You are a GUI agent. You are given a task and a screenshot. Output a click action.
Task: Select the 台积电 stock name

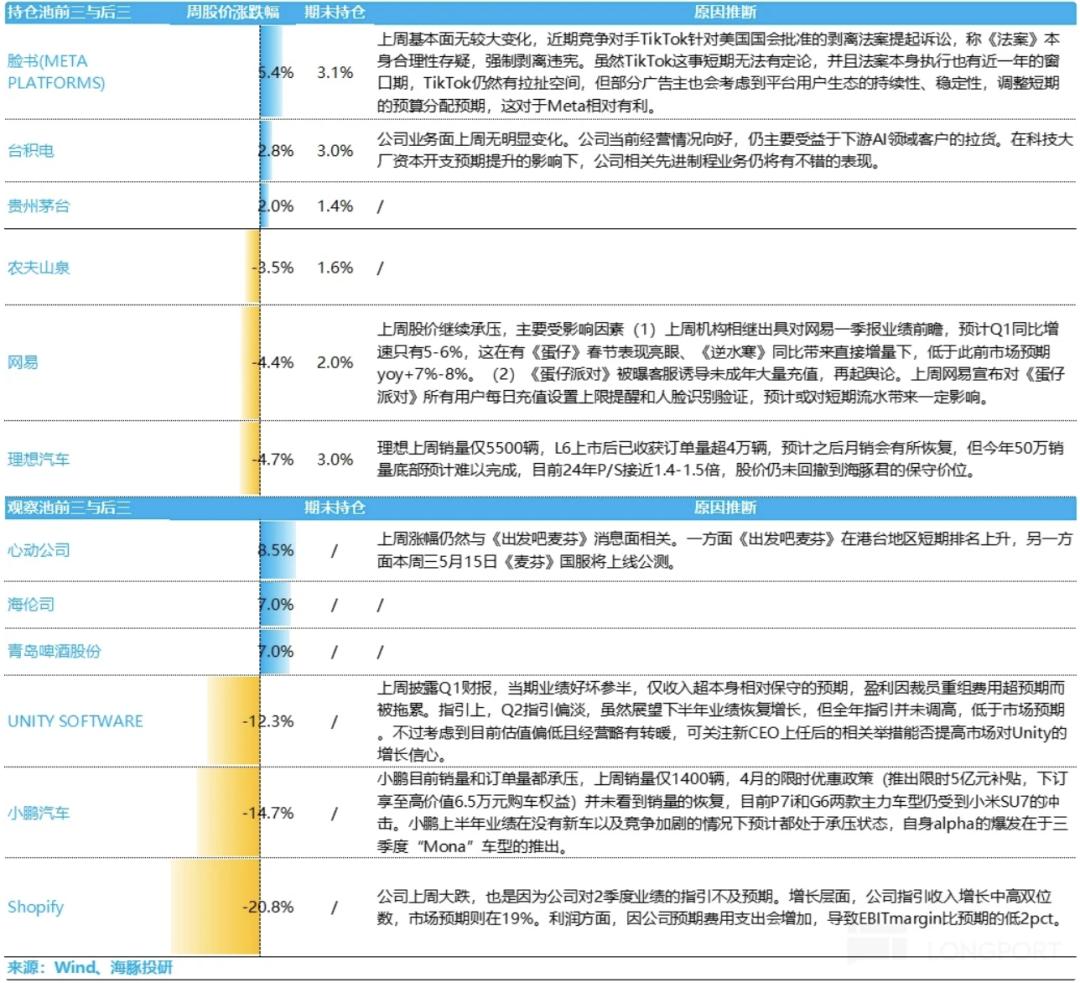31,151
